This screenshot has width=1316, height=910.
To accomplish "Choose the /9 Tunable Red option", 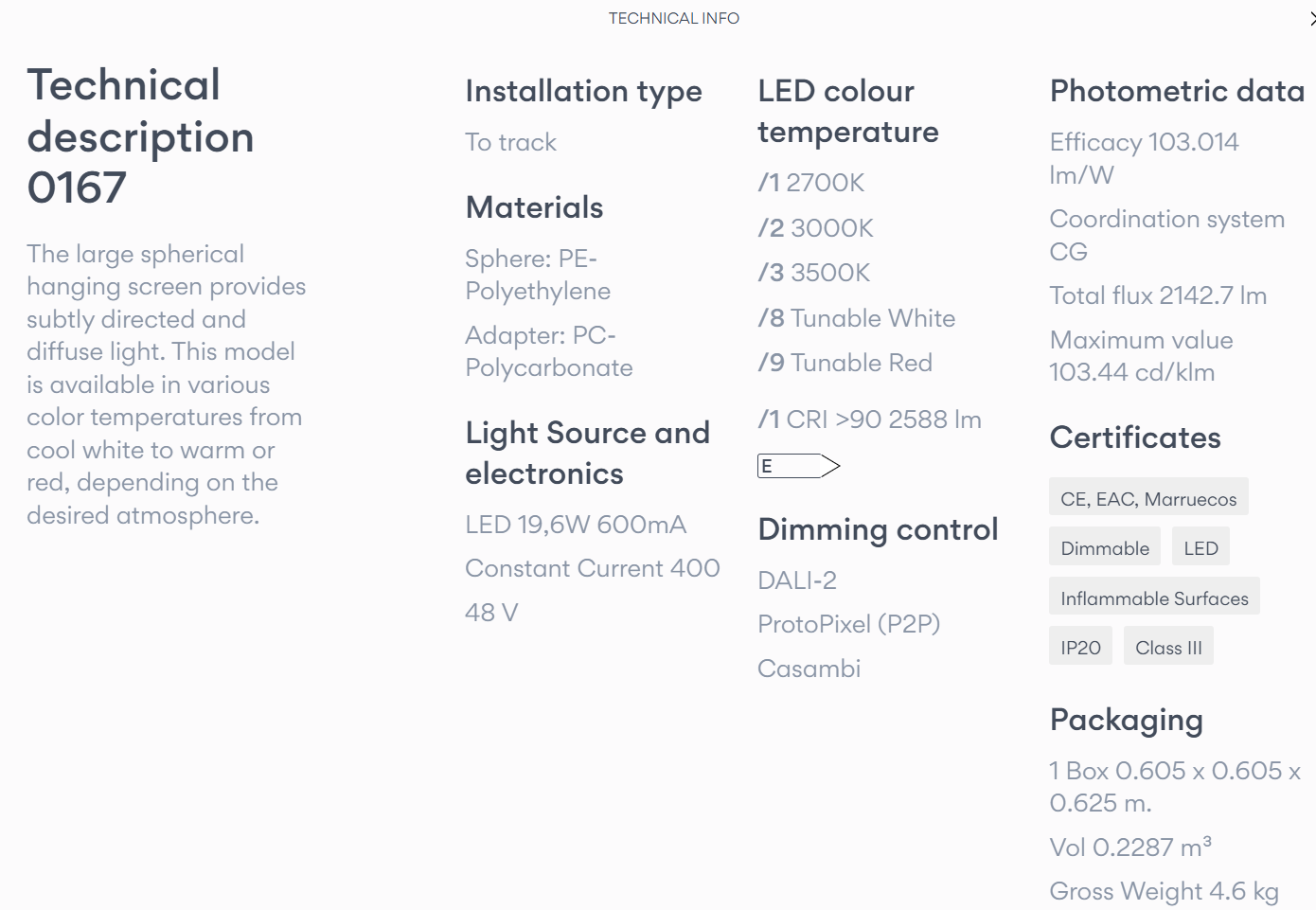I will pos(845,363).
